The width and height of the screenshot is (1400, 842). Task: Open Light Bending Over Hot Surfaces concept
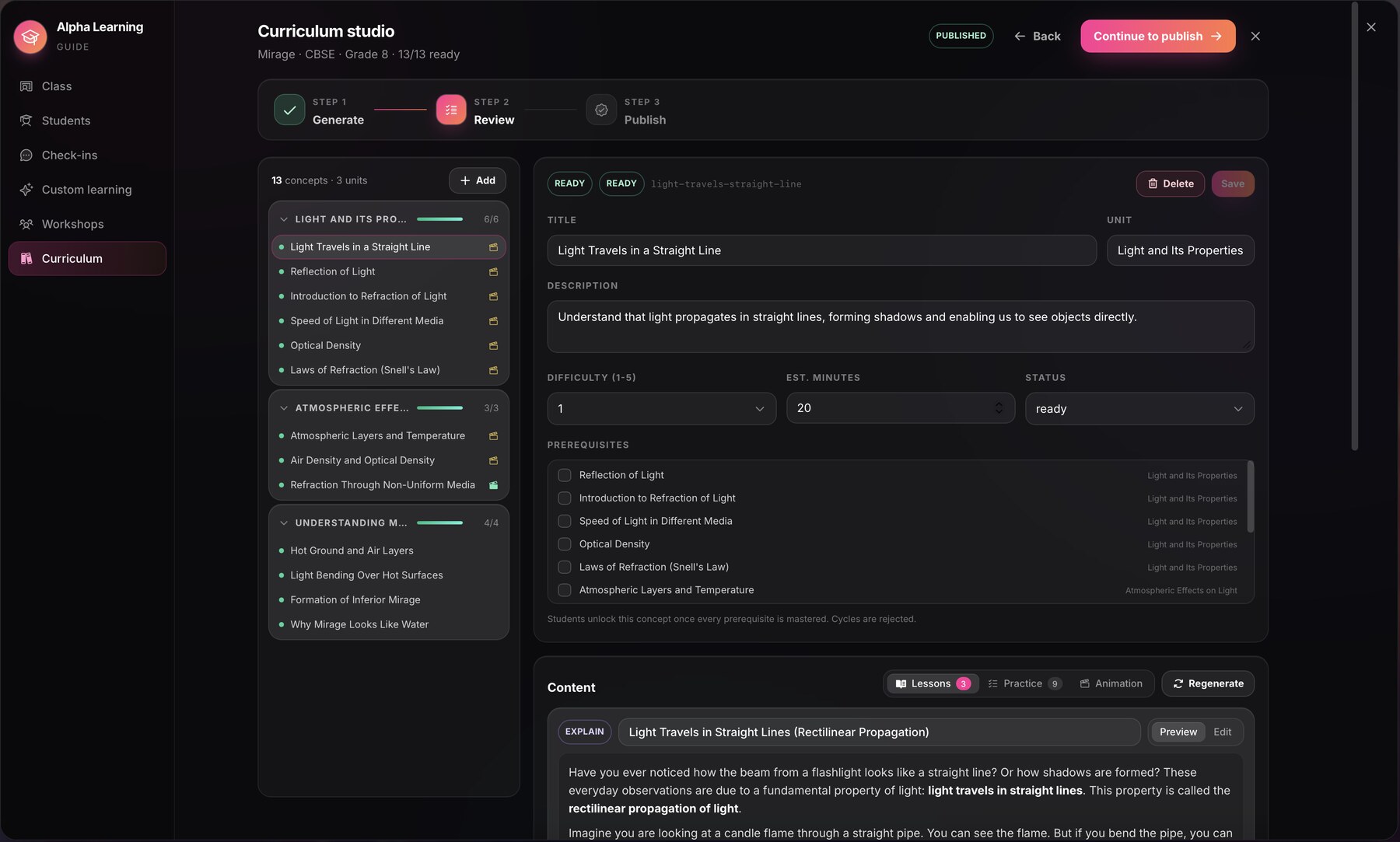(x=389, y=575)
